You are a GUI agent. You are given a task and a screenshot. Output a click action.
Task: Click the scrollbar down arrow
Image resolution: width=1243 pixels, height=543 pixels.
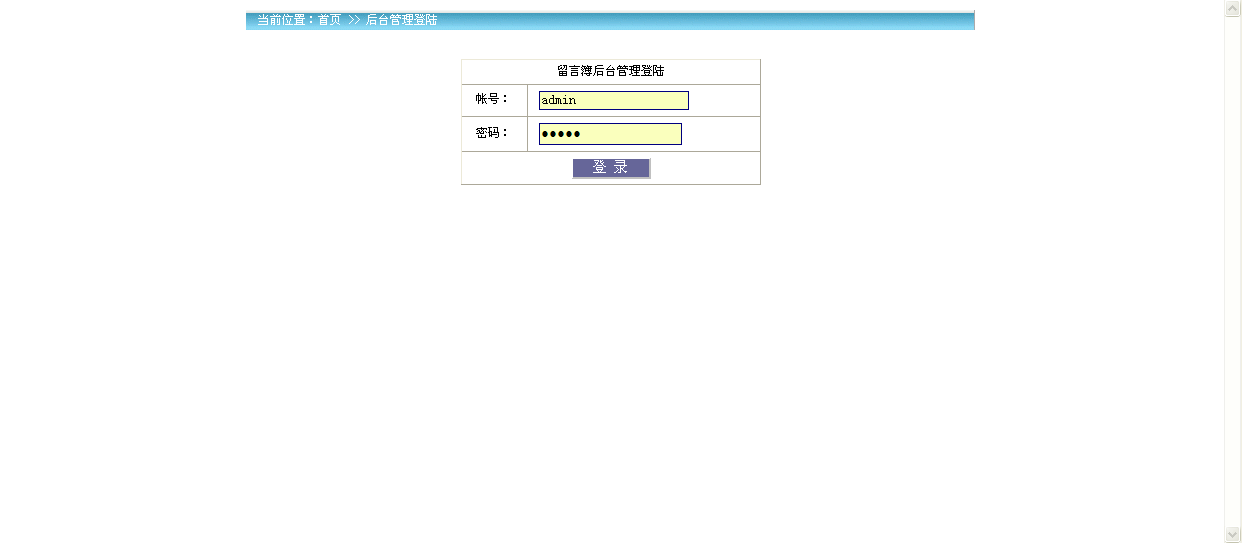1233,535
